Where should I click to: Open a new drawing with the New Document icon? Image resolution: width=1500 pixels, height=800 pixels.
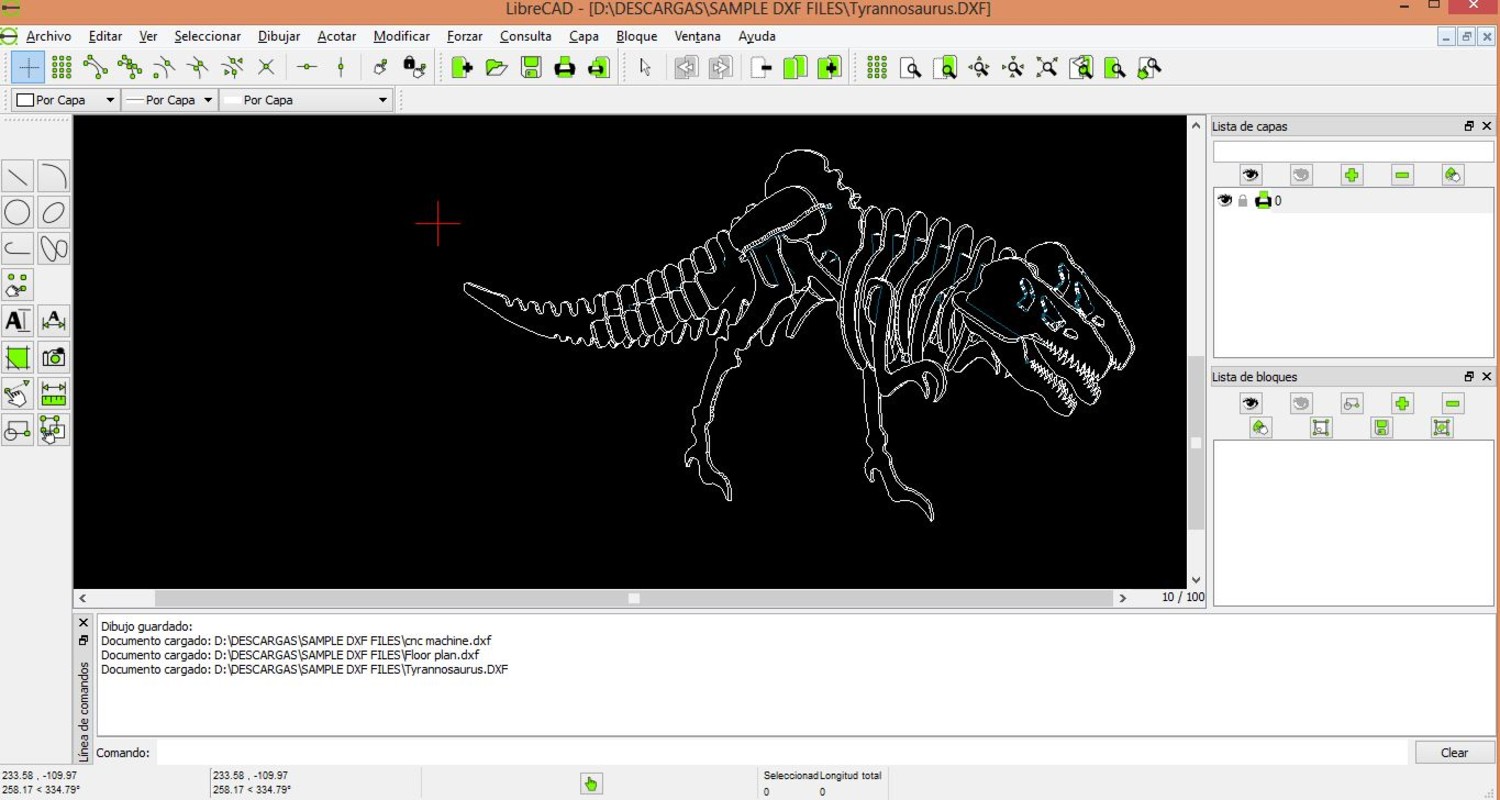(463, 67)
